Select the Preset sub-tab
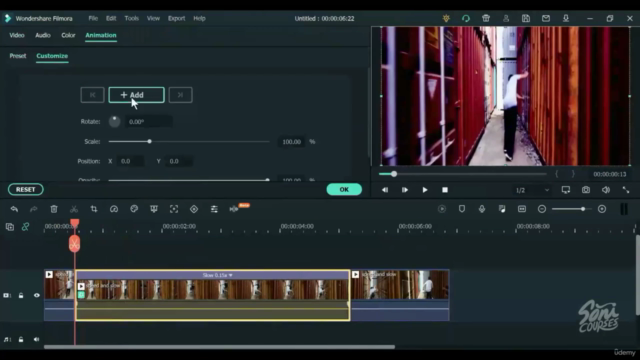 coord(18,56)
